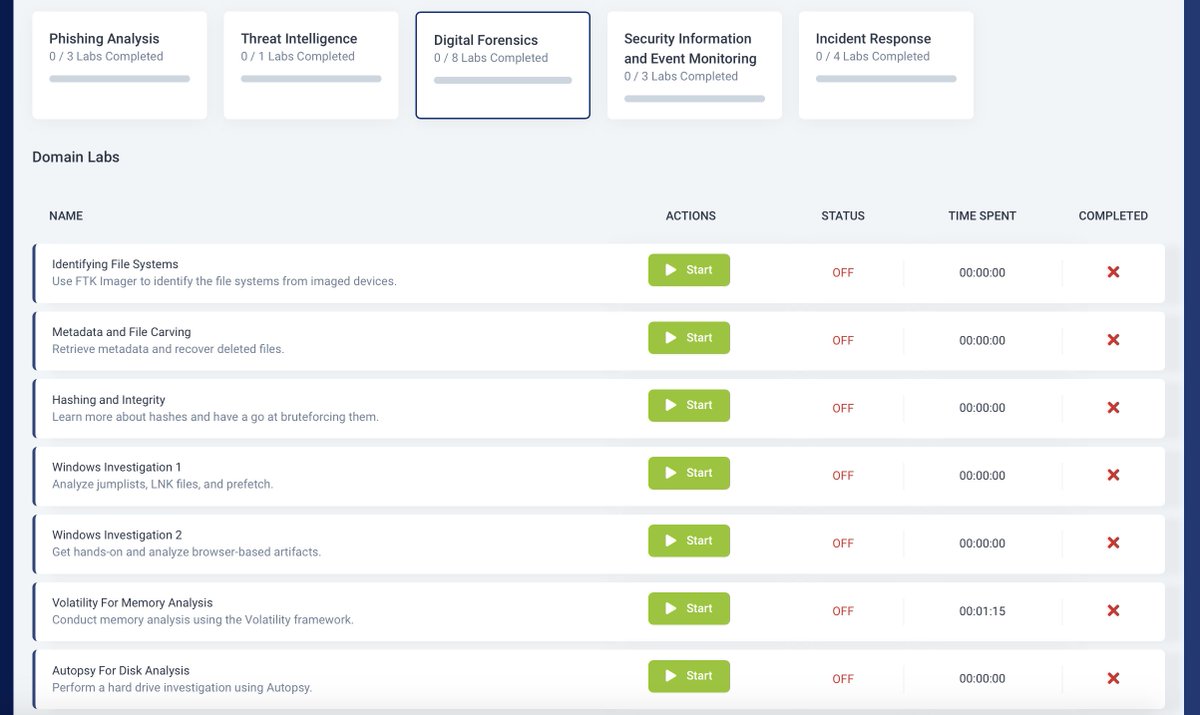1200x715 pixels.
Task: Click '0 / 1 Labs Completed' text
Action: coord(298,57)
